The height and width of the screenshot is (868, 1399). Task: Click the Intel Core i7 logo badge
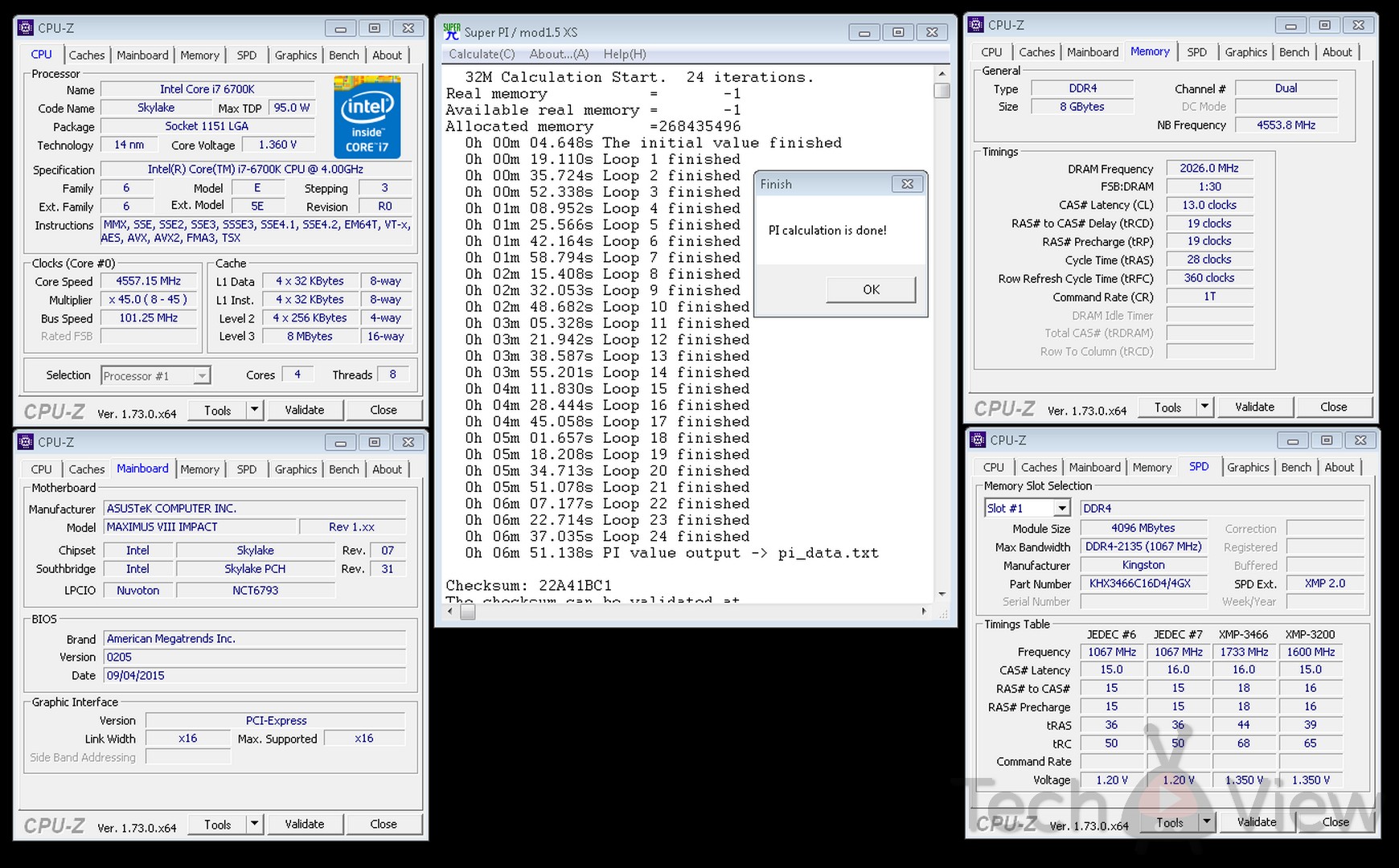pyautogui.click(x=367, y=117)
